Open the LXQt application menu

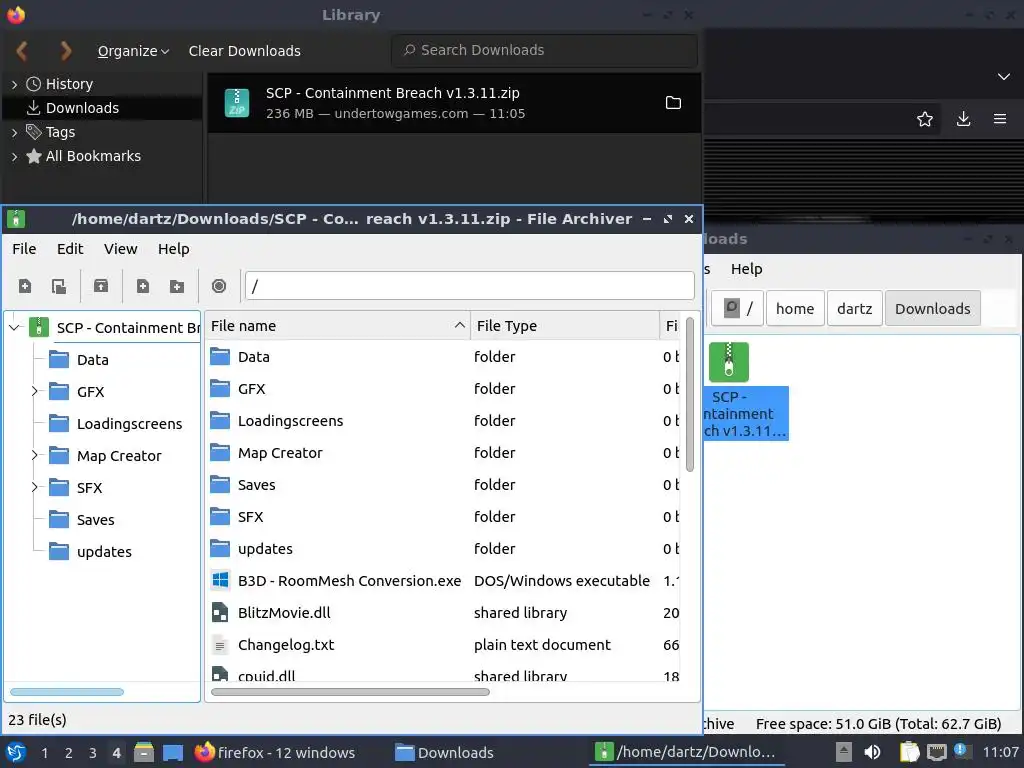point(16,752)
